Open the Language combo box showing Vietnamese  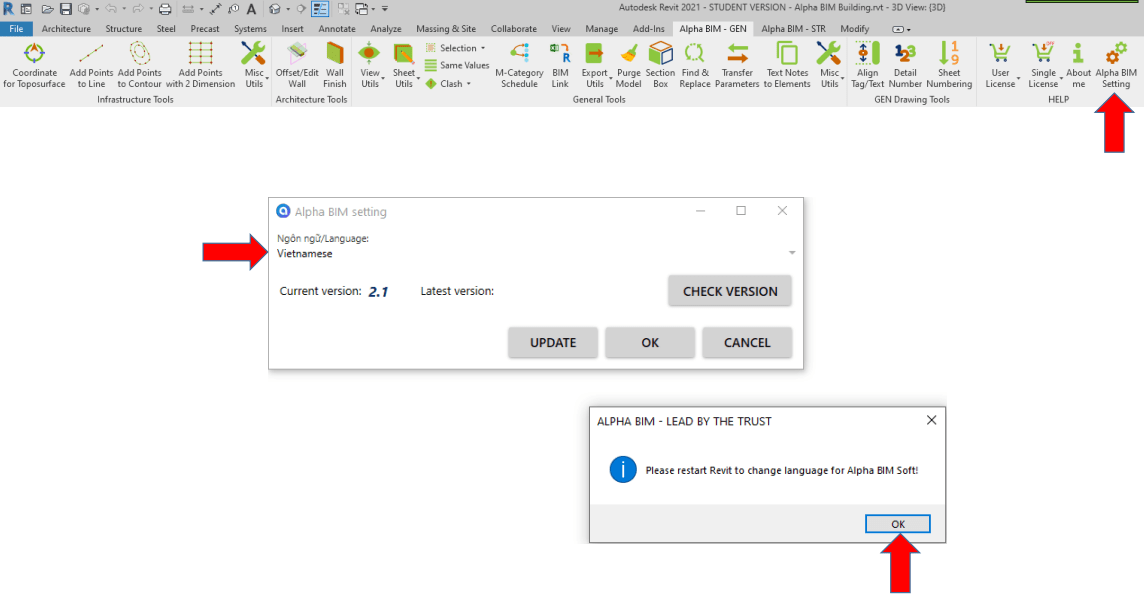coord(536,253)
